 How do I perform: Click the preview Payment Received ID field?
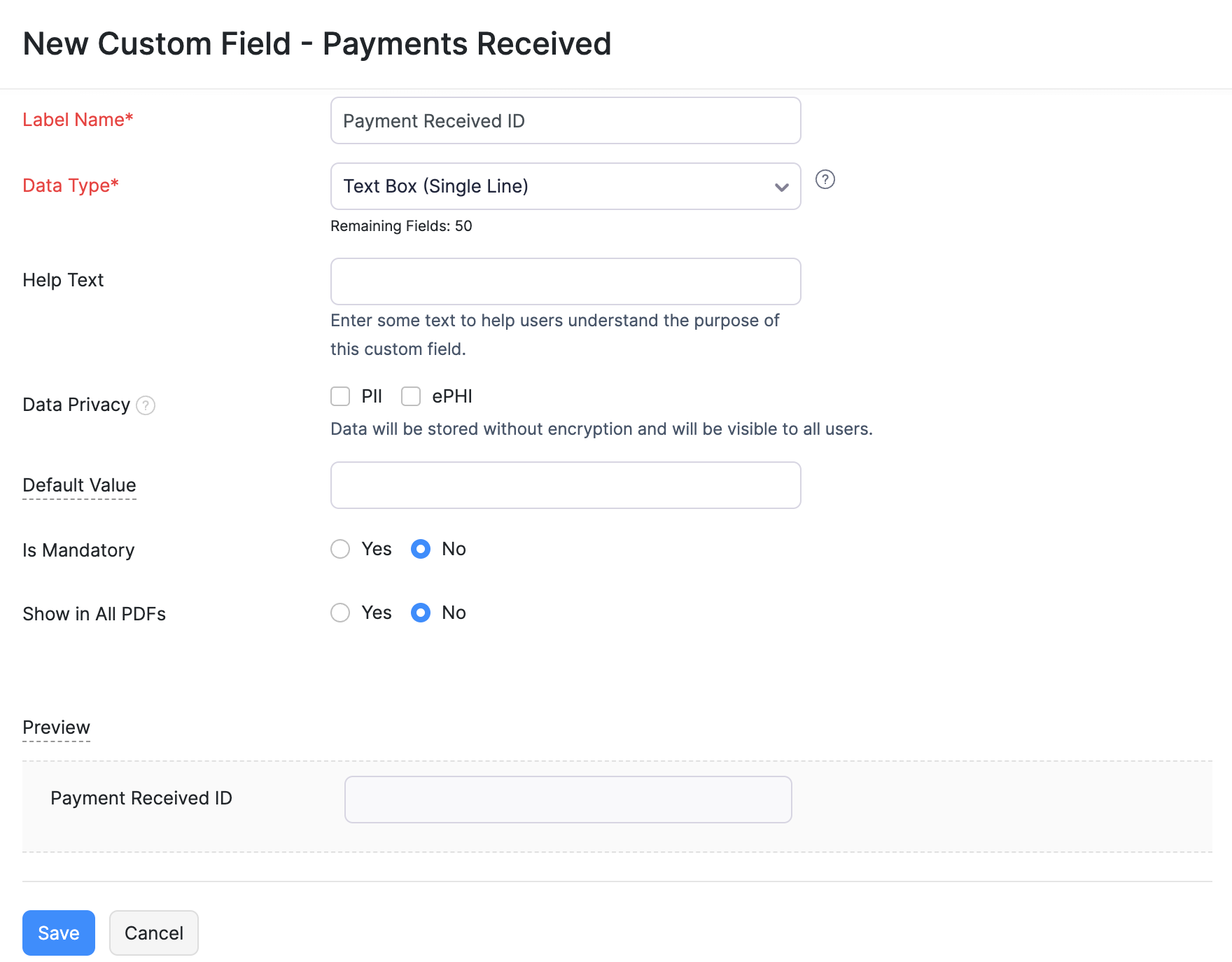pos(568,799)
